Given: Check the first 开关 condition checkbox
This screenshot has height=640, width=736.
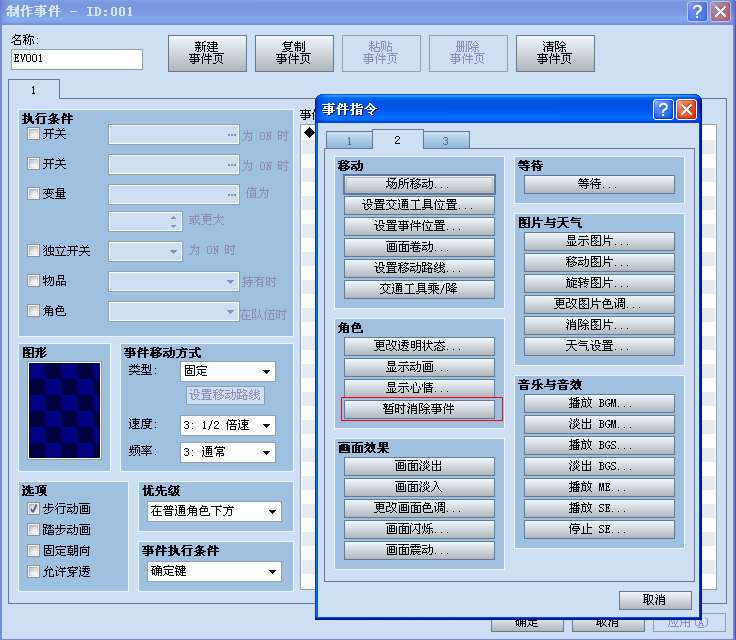Looking at the screenshot, I should point(33,134).
